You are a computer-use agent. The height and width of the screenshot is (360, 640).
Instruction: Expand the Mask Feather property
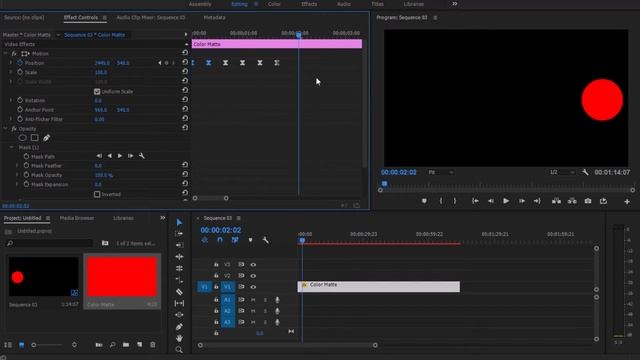pos(17,166)
